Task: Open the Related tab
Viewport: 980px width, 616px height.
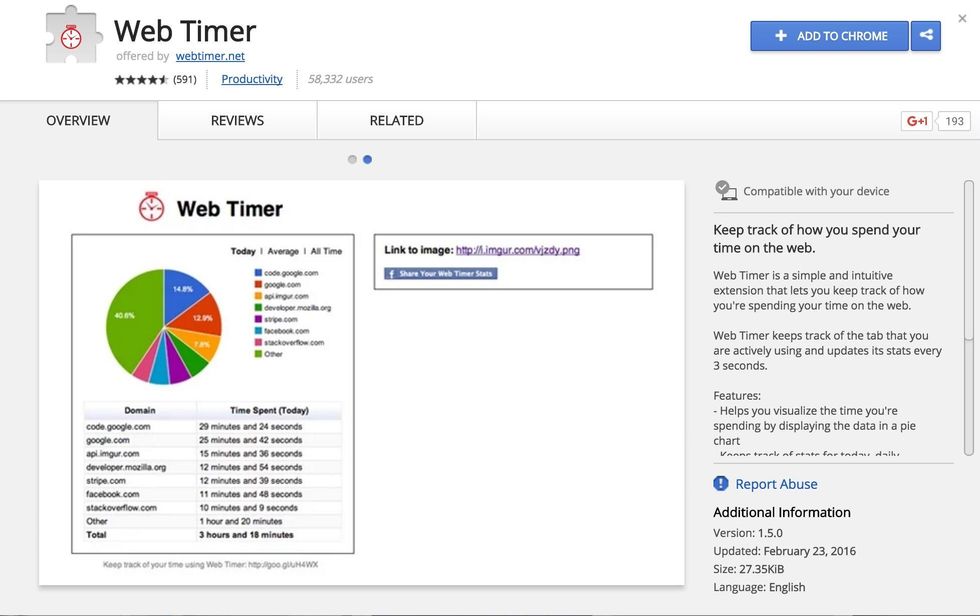Action: 396,121
